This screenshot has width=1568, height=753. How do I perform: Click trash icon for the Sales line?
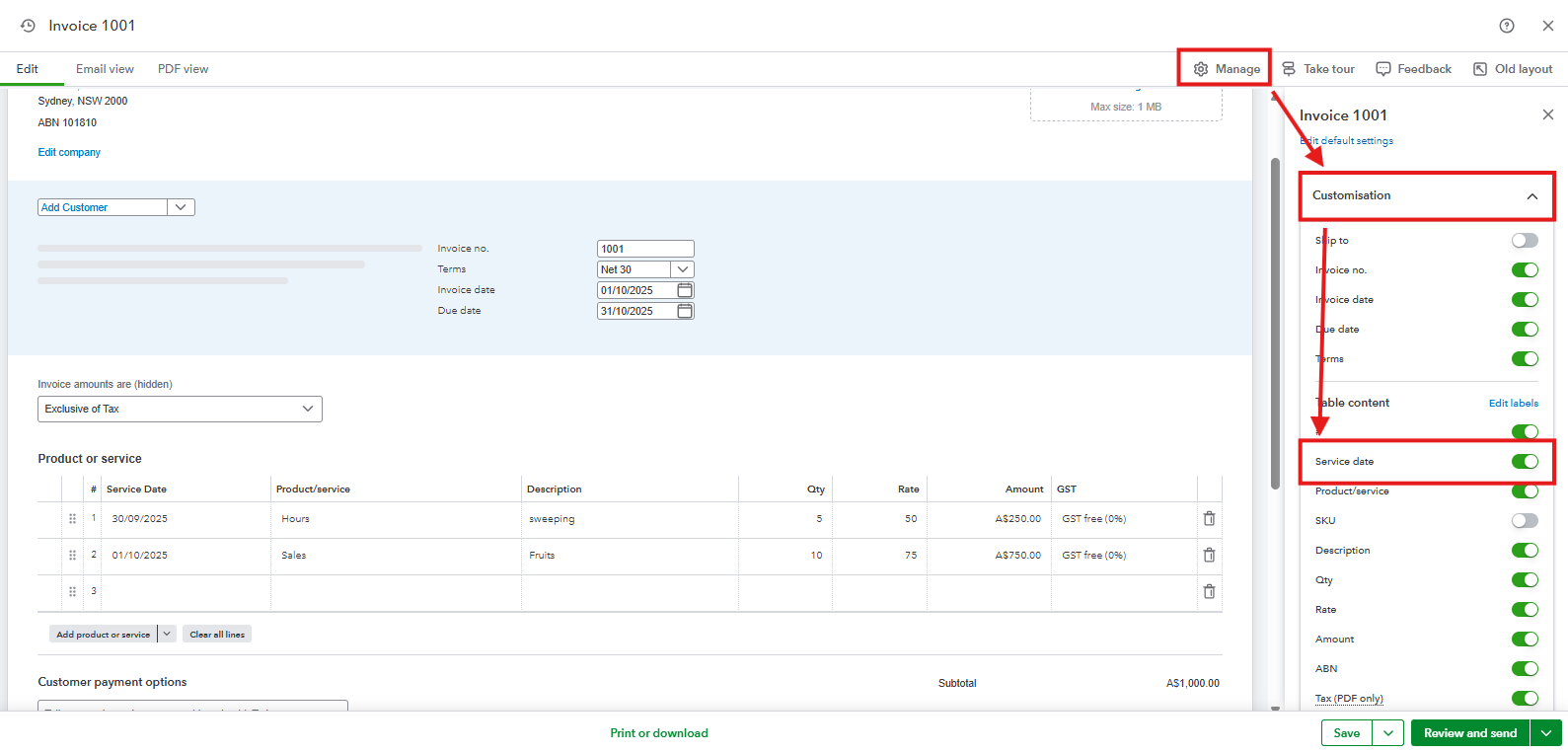(x=1209, y=555)
